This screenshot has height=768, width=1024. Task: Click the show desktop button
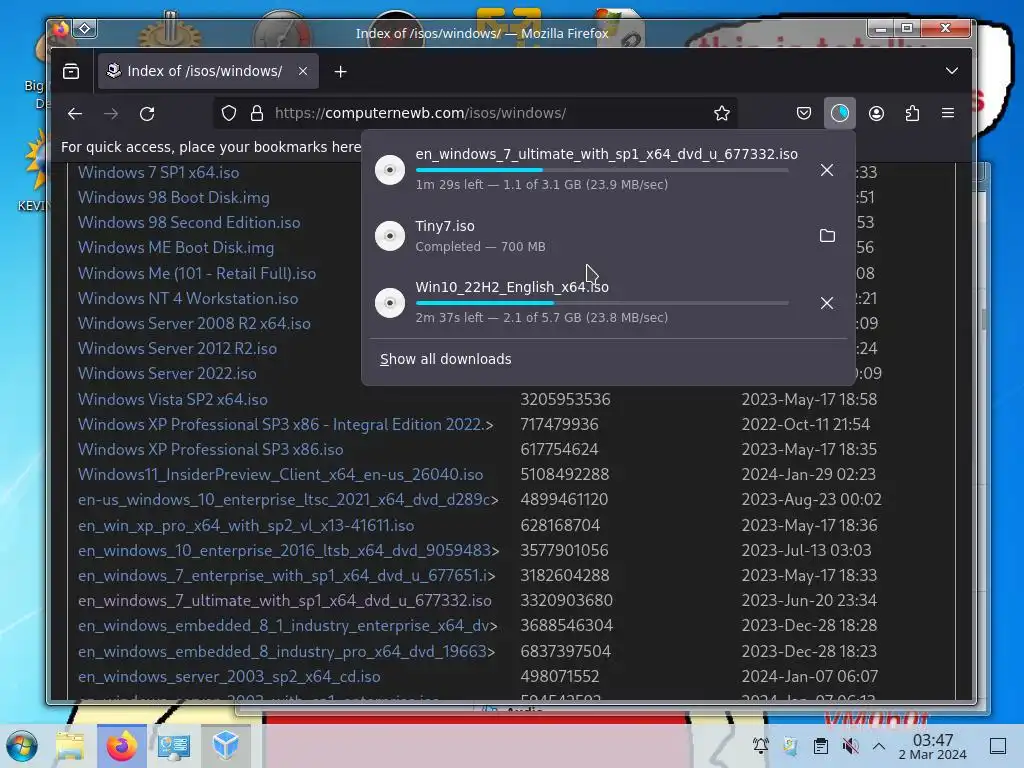click(998, 746)
